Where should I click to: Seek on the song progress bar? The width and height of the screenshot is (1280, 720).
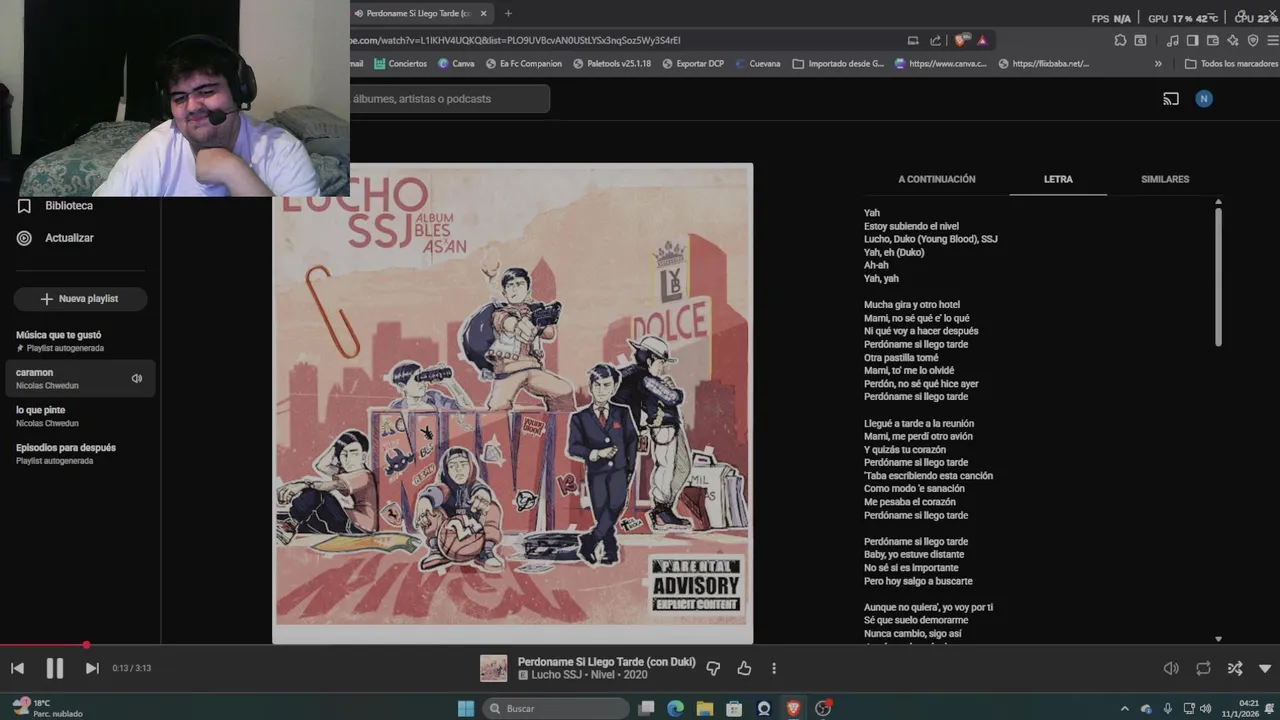(640, 645)
